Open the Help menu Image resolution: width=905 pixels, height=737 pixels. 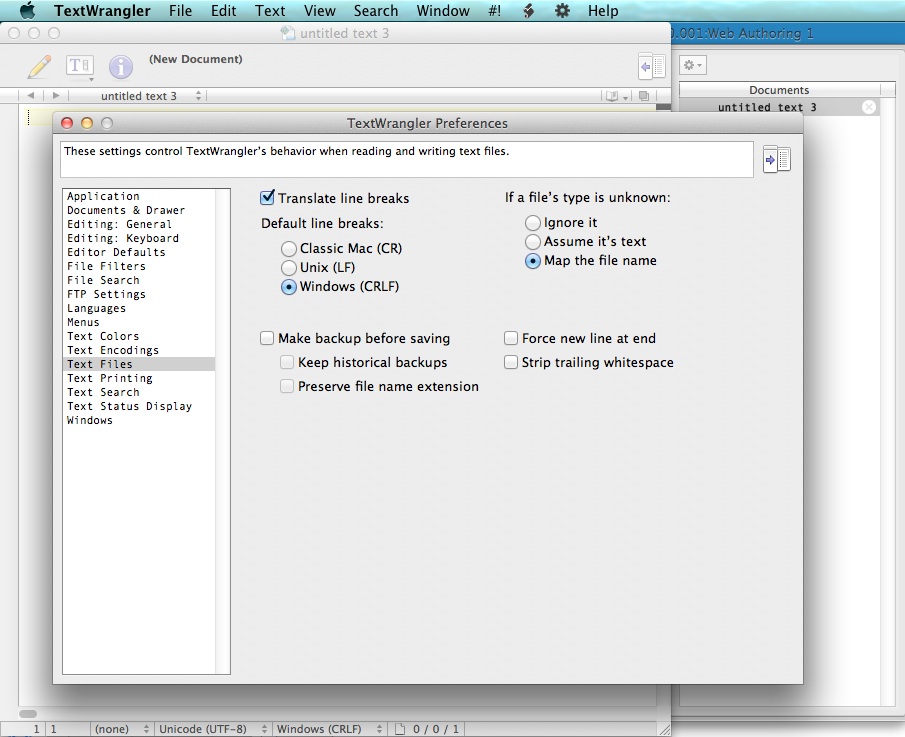(x=603, y=10)
